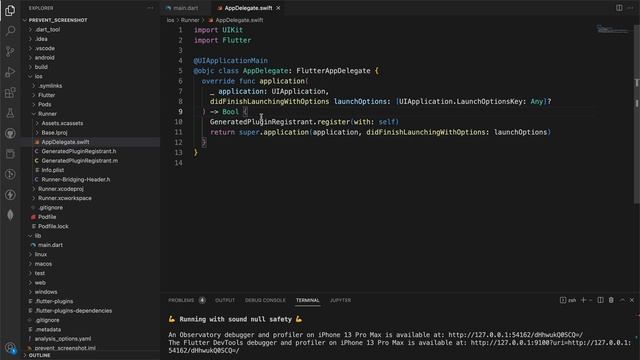The height and width of the screenshot is (360, 640).
Task: Open the Explorer view in the activity bar
Action: [x=10, y=10]
